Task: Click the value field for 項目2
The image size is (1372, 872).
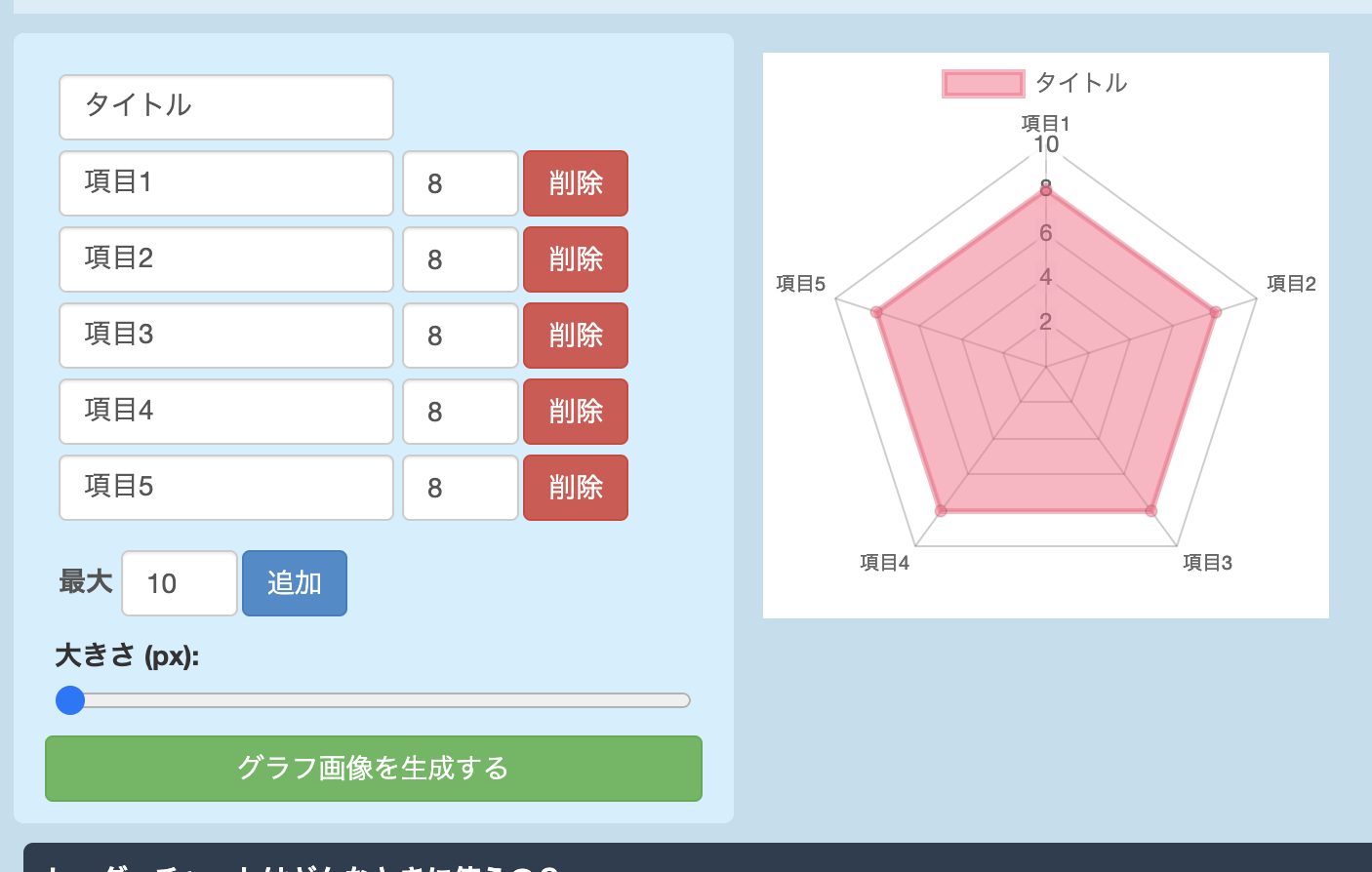Action: tap(460, 259)
